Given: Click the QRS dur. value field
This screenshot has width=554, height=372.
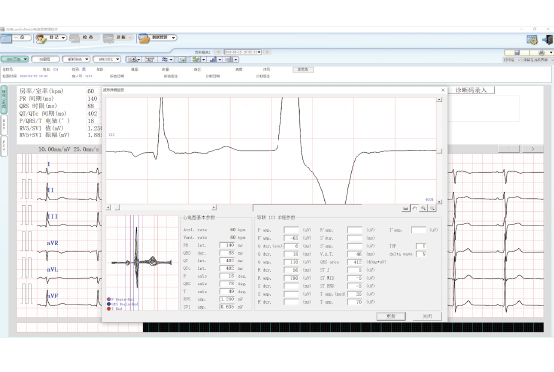Looking at the screenshot, I should point(227,253).
